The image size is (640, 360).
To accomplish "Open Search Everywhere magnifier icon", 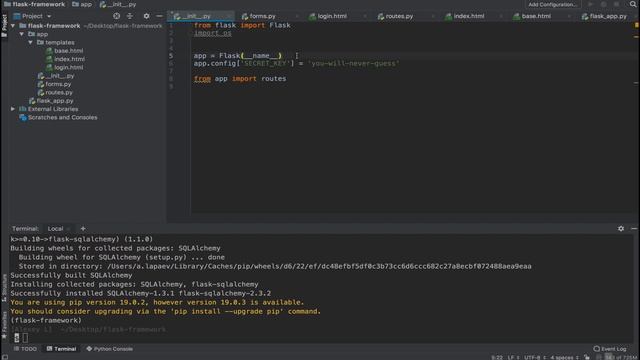I will 633,4.
